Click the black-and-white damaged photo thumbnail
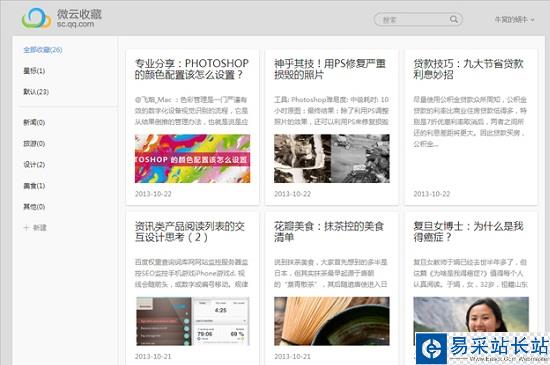The height and width of the screenshot is (365, 550). click(x=331, y=158)
